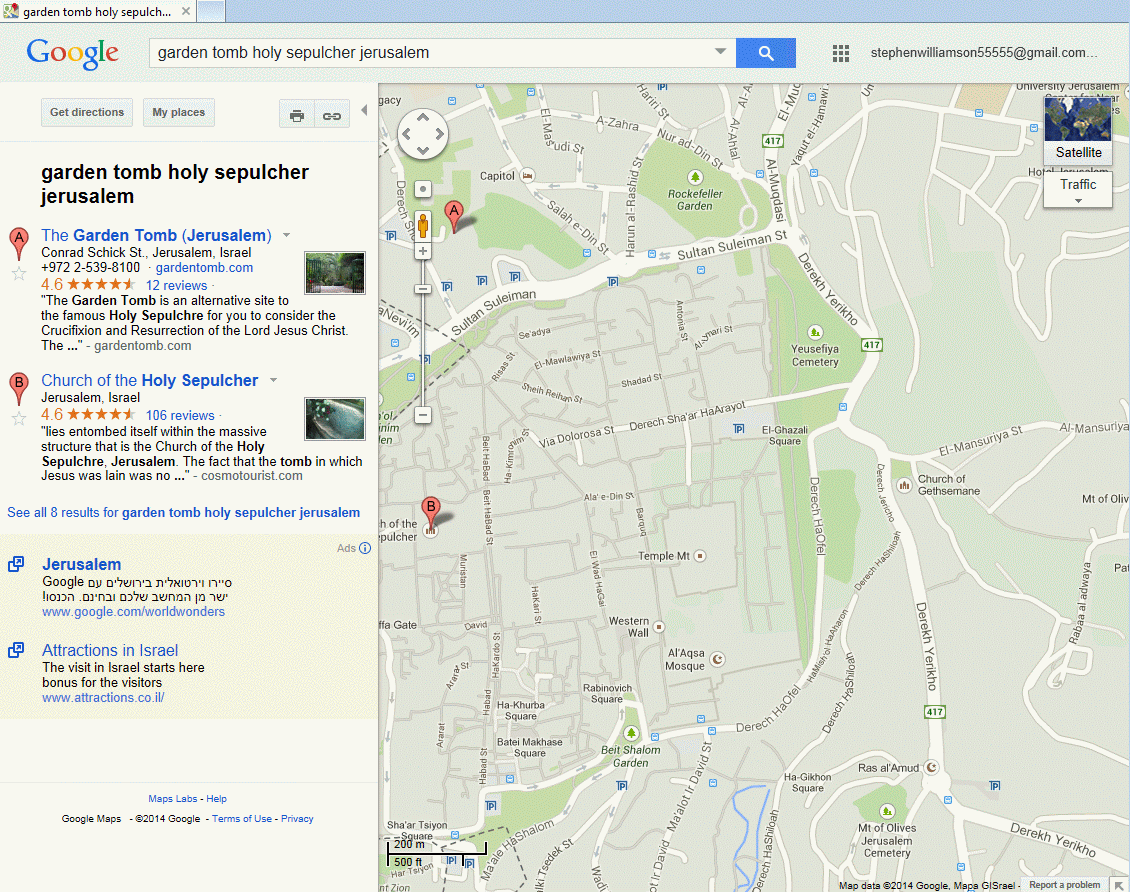The width and height of the screenshot is (1130, 892).
Task: Open a new browser tab
Action: 210,12
